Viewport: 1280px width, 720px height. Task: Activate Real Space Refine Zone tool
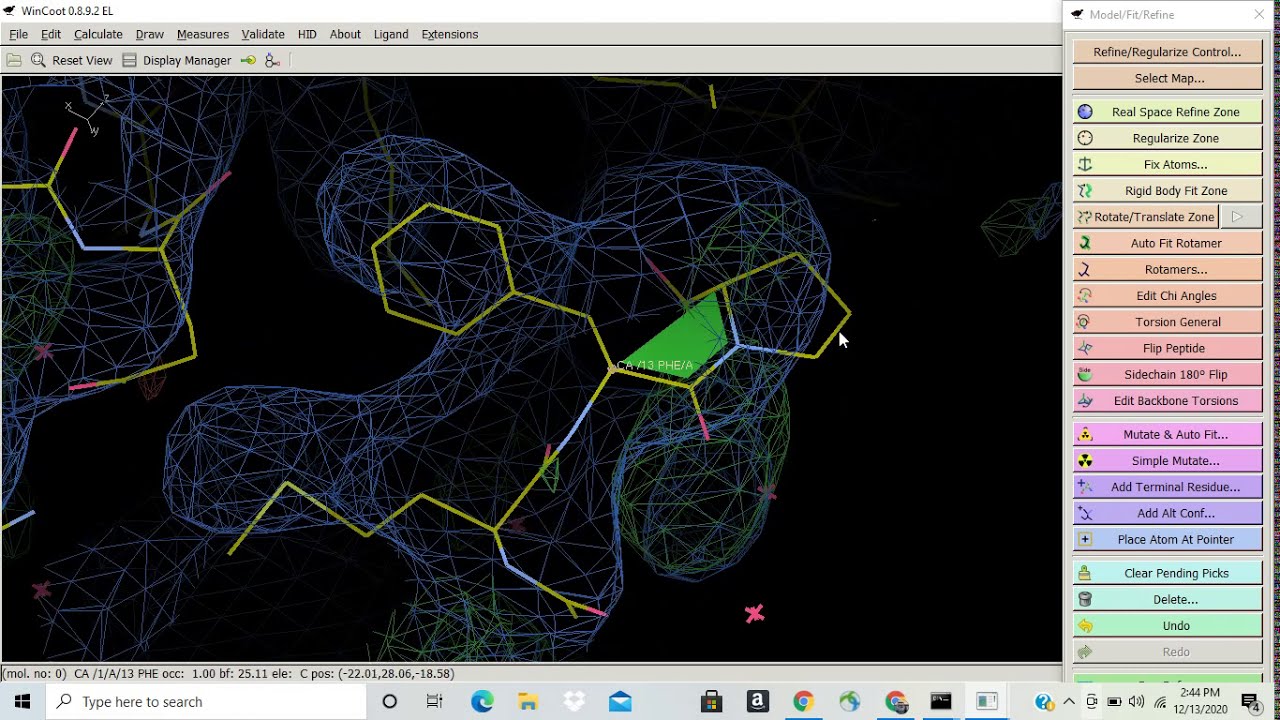click(x=1167, y=112)
